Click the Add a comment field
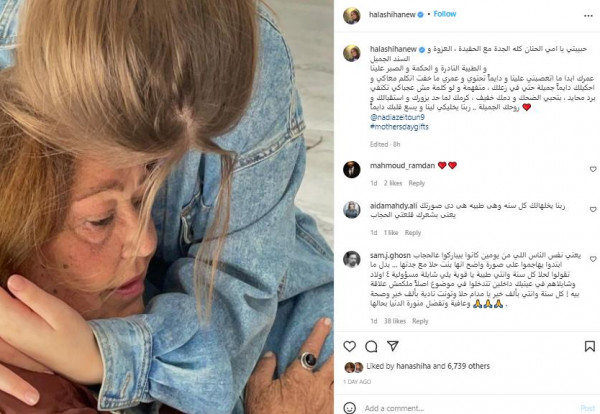The width and height of the screenshot is (600, 414). click(470, 408)
